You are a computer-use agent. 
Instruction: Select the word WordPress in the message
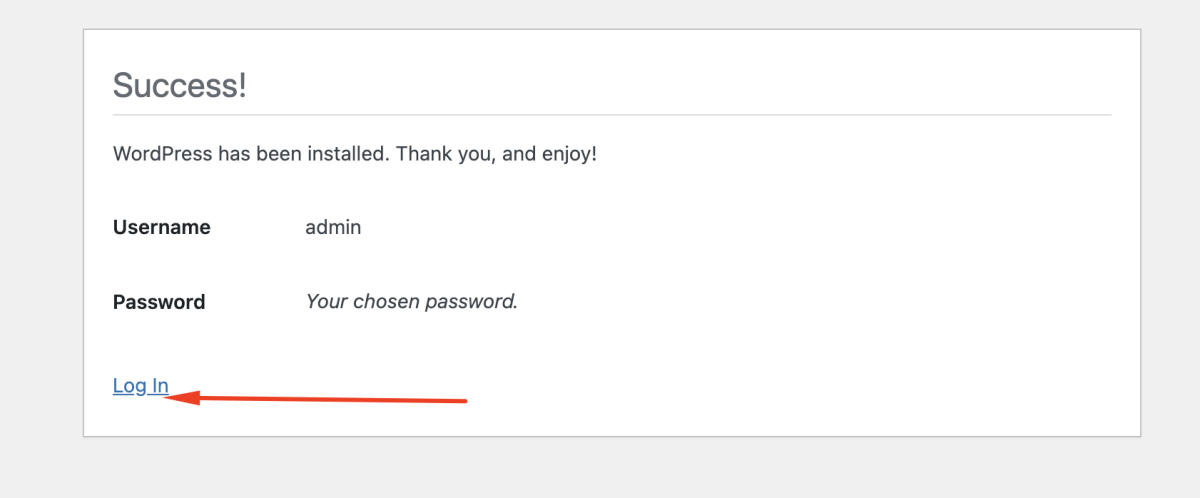tap(163, 155)
